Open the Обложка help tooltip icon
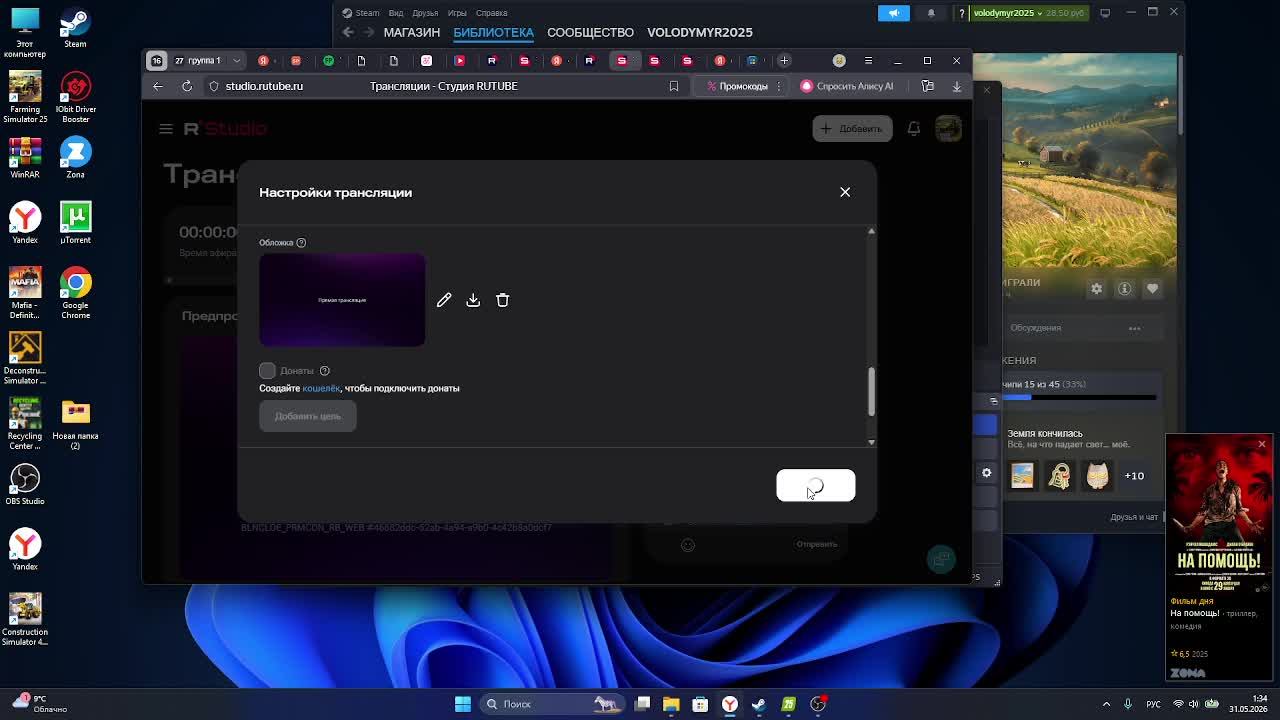This screenshot has width=1280, height=720. tap(301, 242)
